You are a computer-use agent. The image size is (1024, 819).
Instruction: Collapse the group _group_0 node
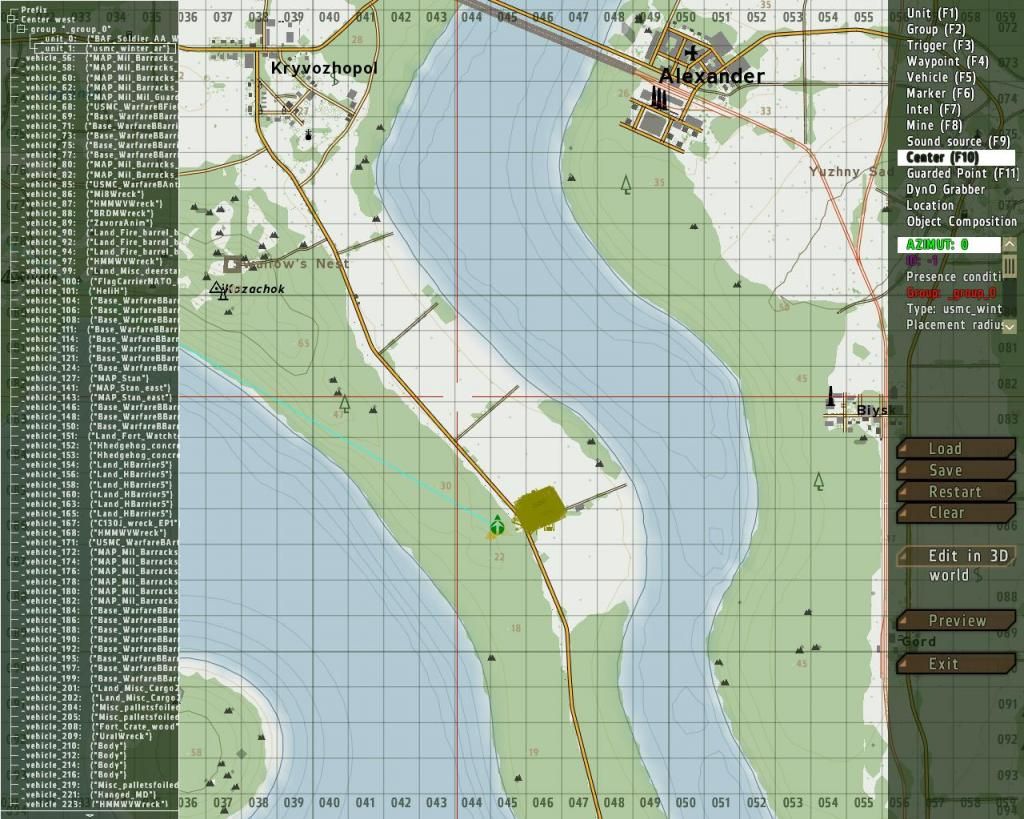21,29
